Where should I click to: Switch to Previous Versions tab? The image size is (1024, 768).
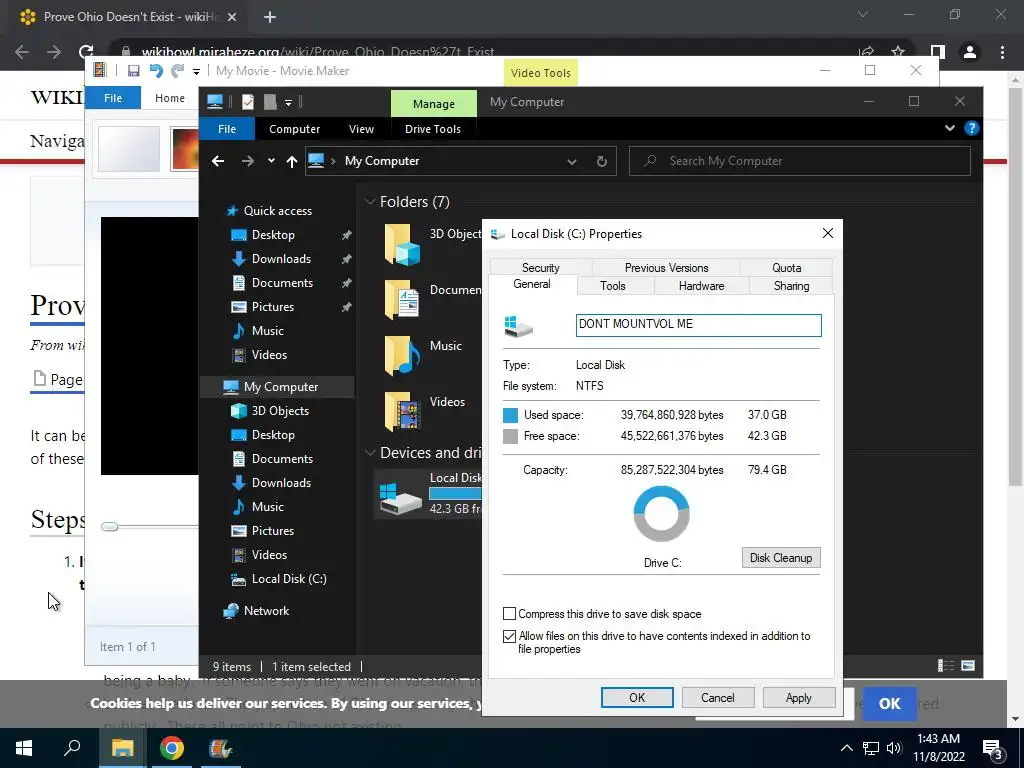pyautogui.click(x=666, y=268)
